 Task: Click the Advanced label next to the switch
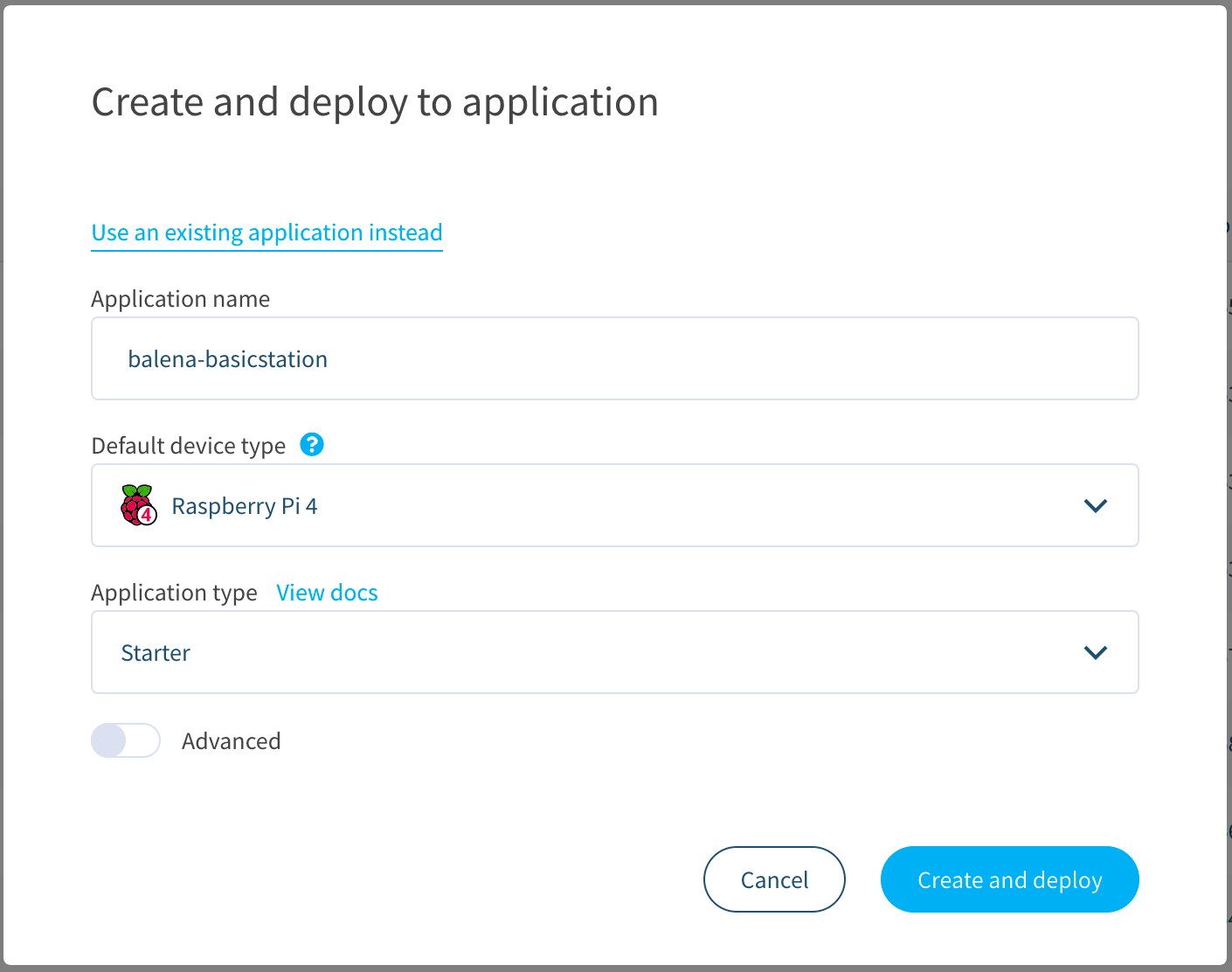(231, 740)
